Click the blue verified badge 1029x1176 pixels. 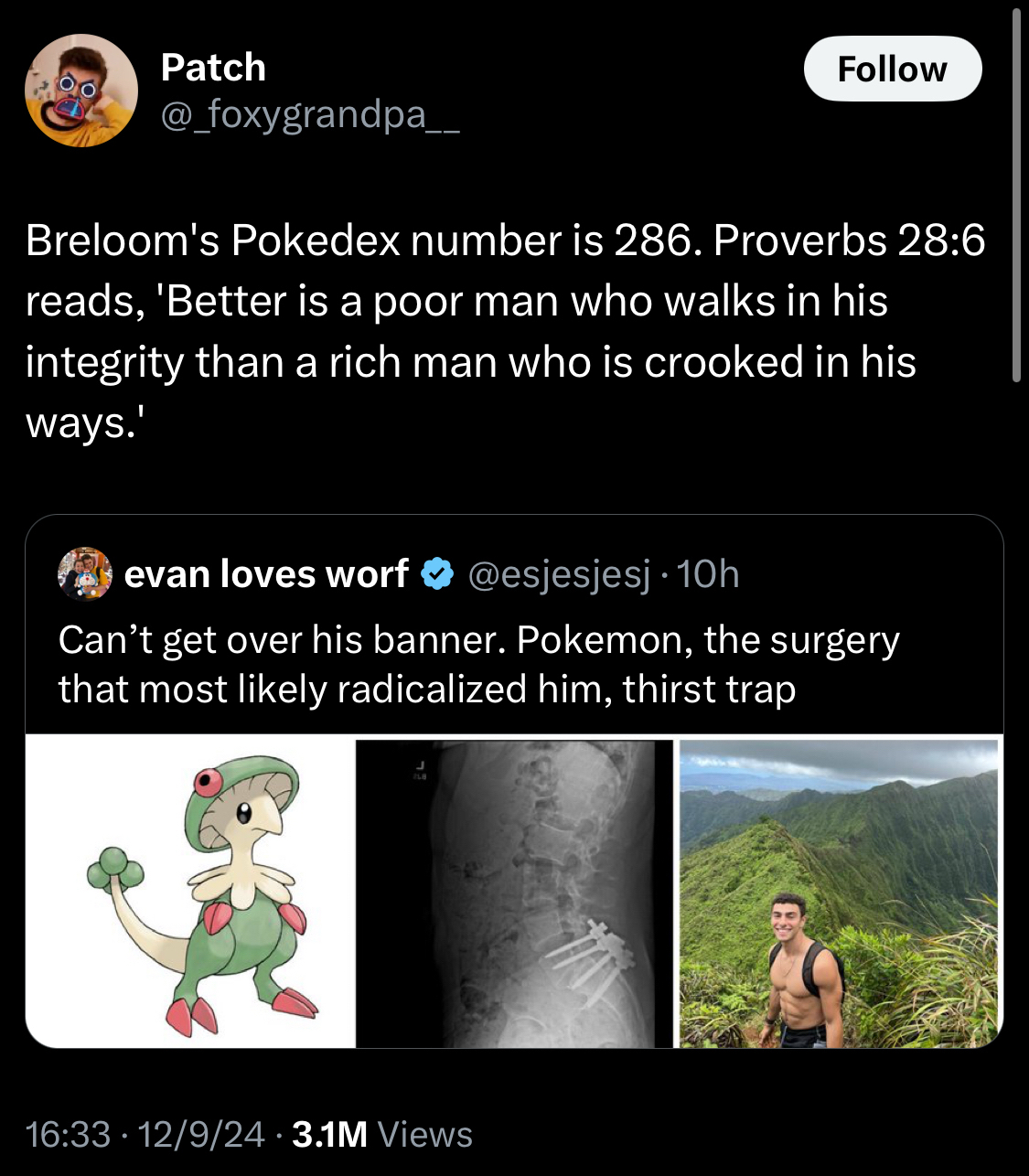point(437,574)
